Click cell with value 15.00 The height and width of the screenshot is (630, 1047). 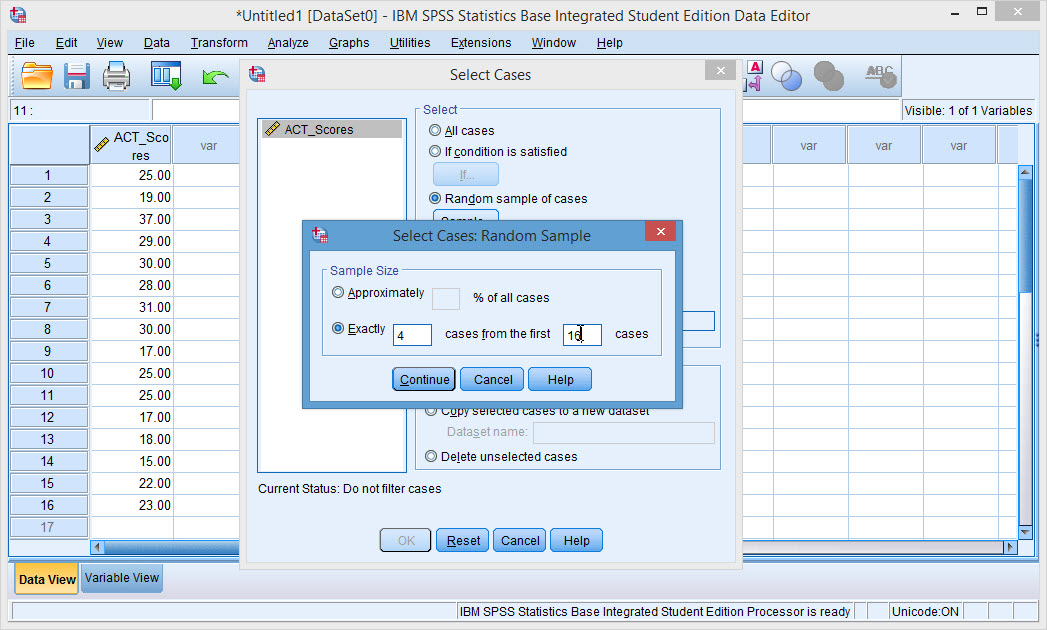coord(131,461)
